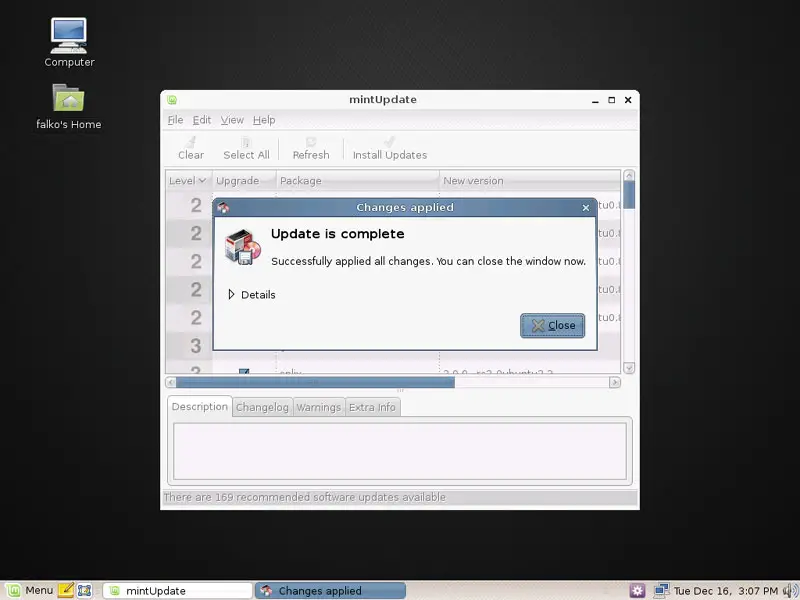Open the File menu
The image size is (800, 600).
[x=175, y=120]
